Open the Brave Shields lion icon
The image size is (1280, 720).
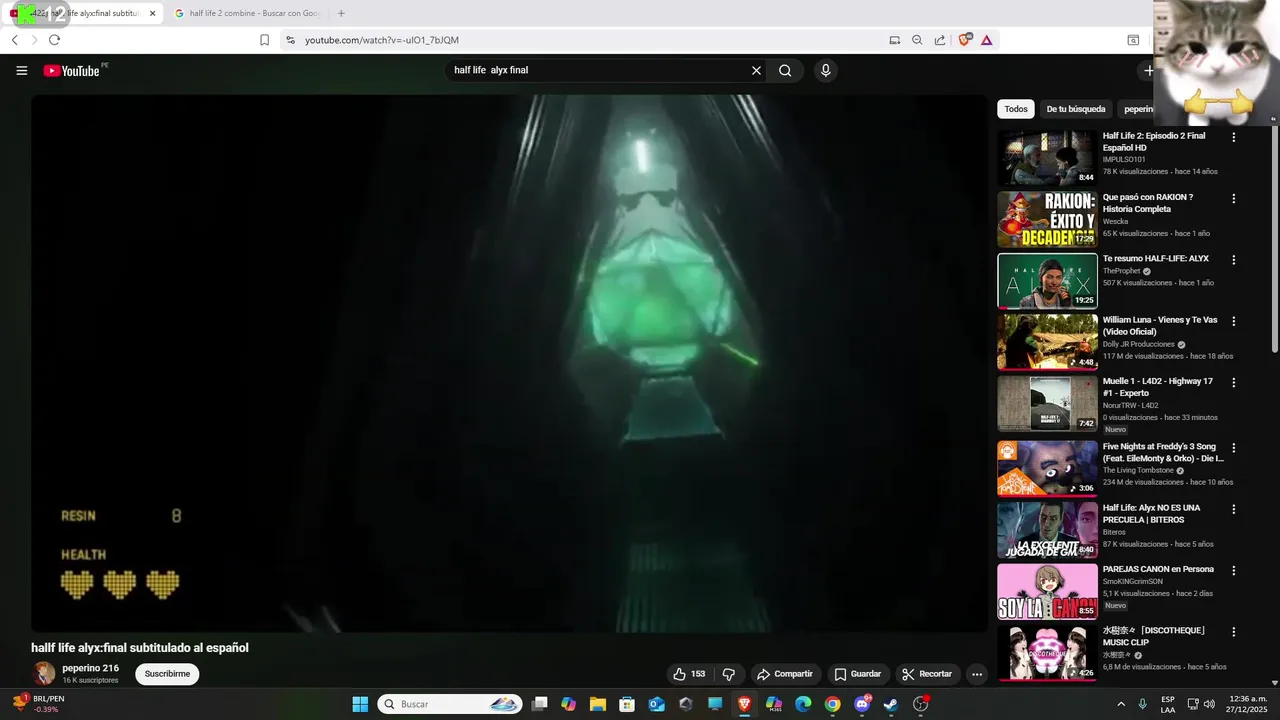click(964, 40)
